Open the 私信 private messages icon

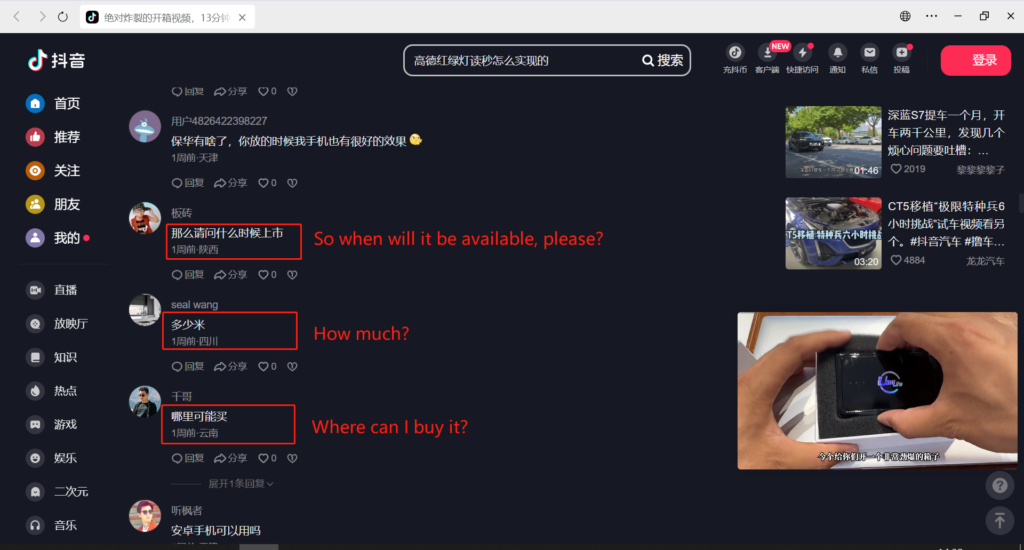[x=869, y=58]
